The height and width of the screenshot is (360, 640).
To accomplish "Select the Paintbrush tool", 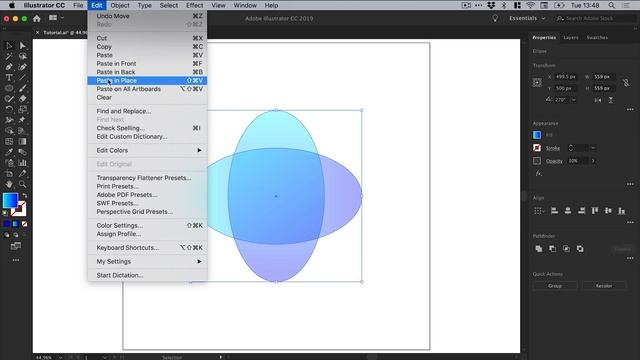I will (22, 88).
